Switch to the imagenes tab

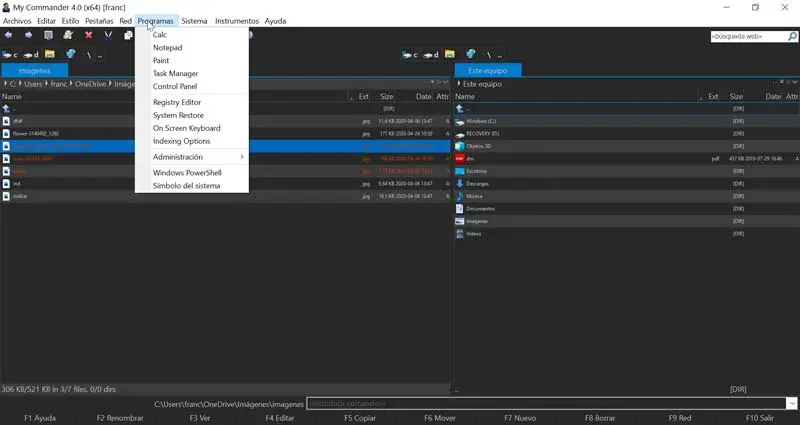tap(35, 70)
